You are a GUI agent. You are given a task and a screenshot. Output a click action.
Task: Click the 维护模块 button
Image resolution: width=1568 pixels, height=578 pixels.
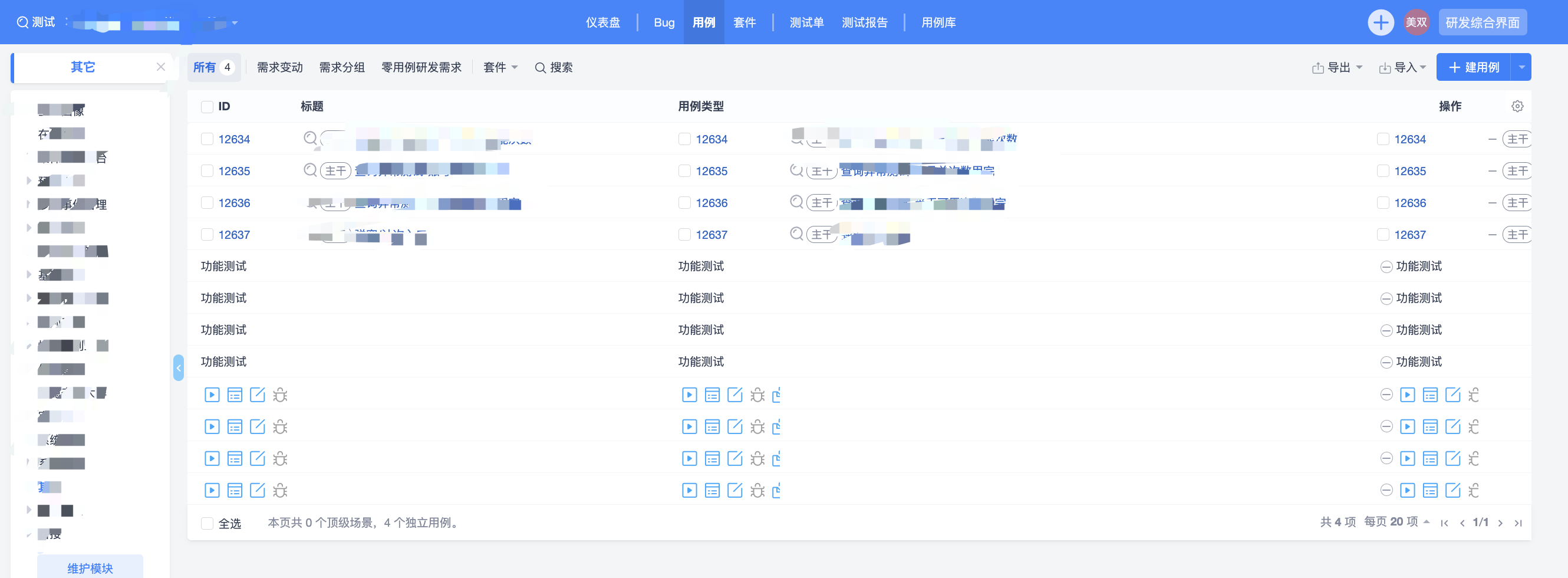(90, 567)
